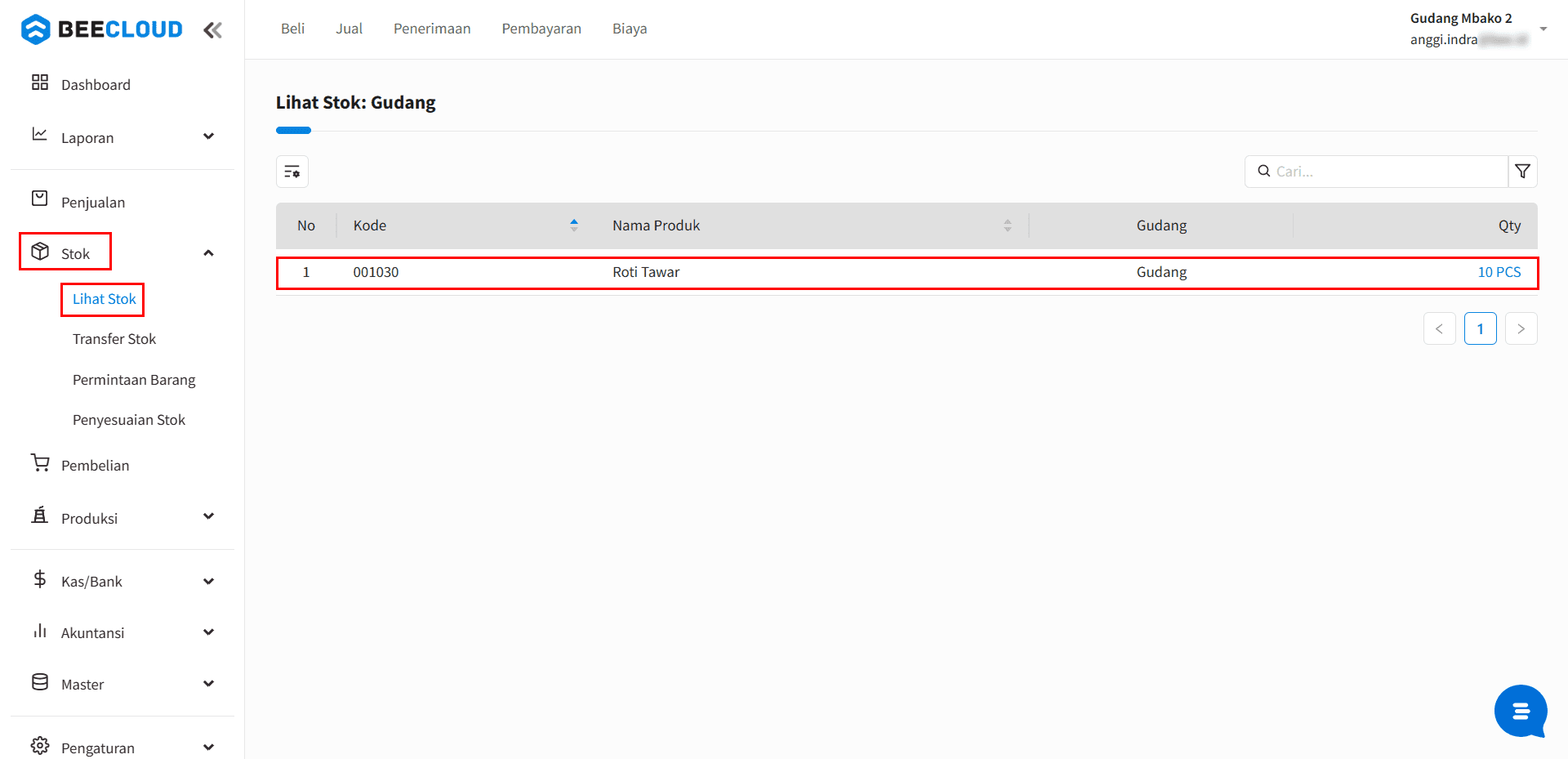
Task: Open the Gudang Mbako 2 account dropdown
Action: 1543,29
